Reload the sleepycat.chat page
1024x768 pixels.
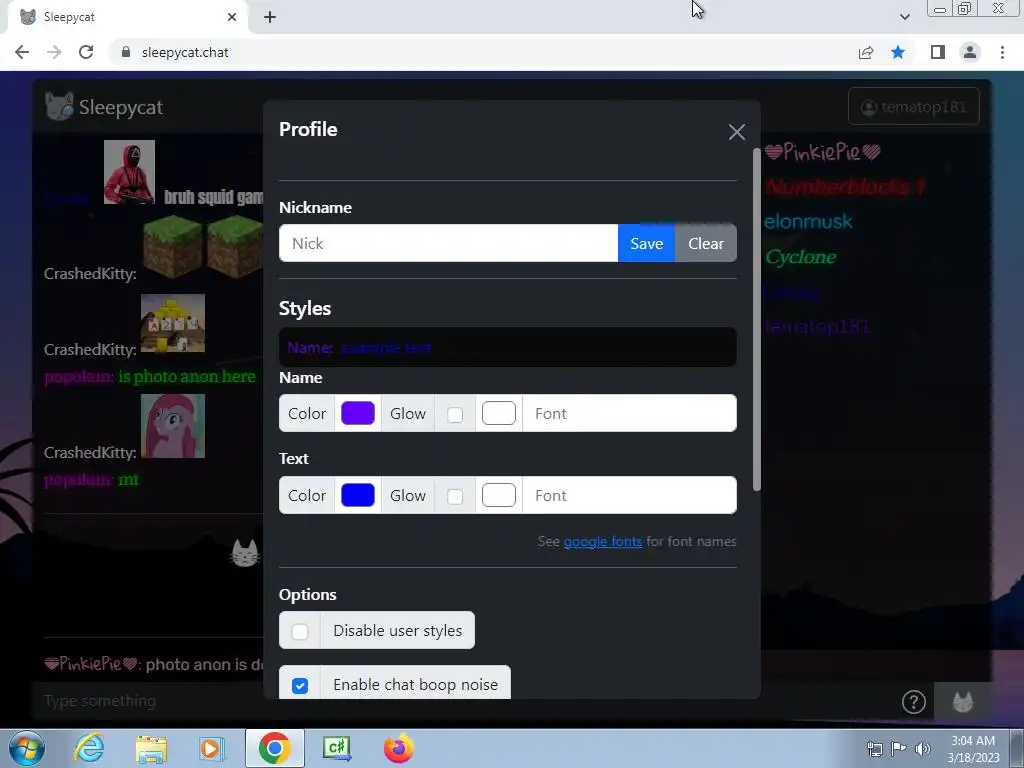coord(86,52)
